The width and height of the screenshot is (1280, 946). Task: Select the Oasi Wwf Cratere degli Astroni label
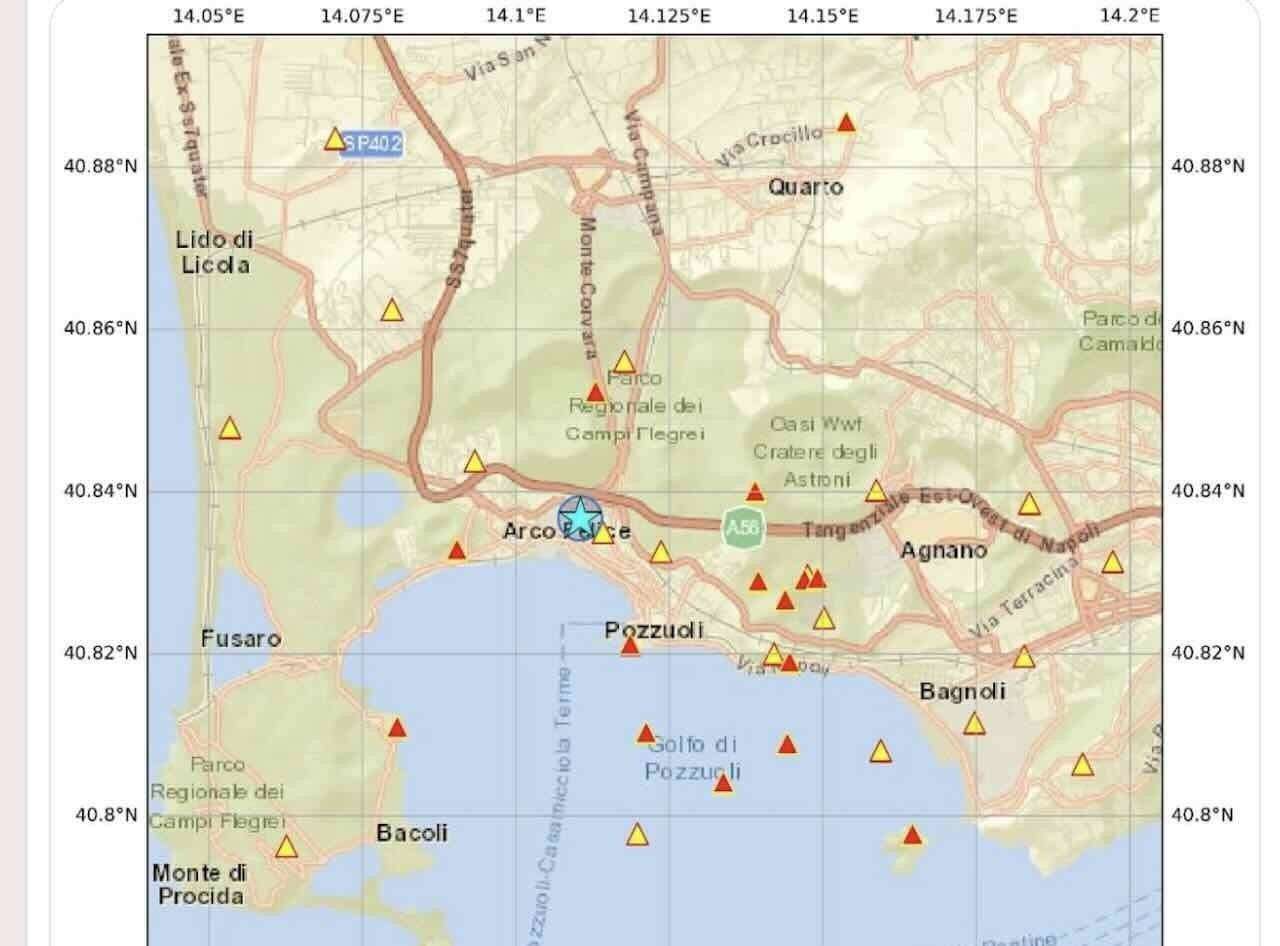click(x=817, y=452)
